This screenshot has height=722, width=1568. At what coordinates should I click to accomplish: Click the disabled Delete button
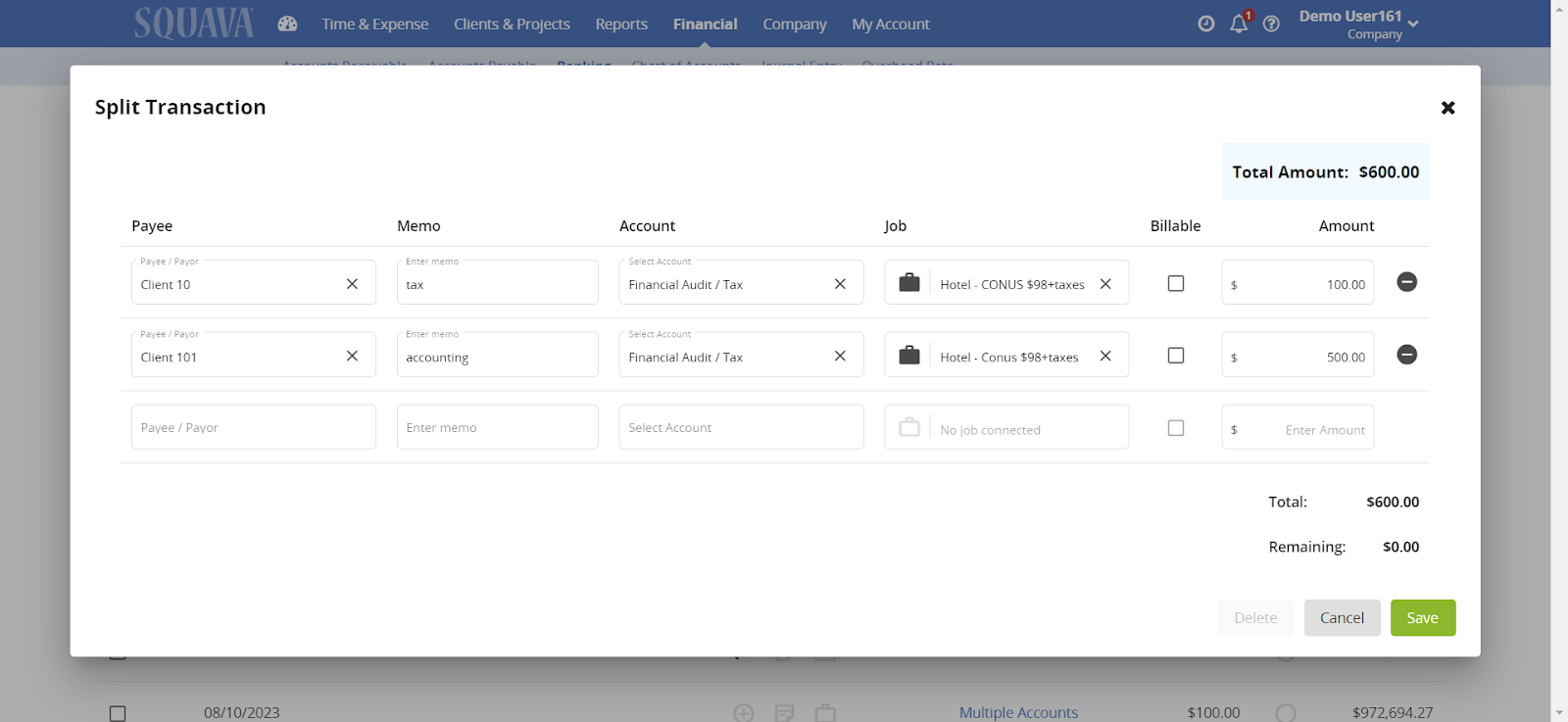click(1255, 618)
